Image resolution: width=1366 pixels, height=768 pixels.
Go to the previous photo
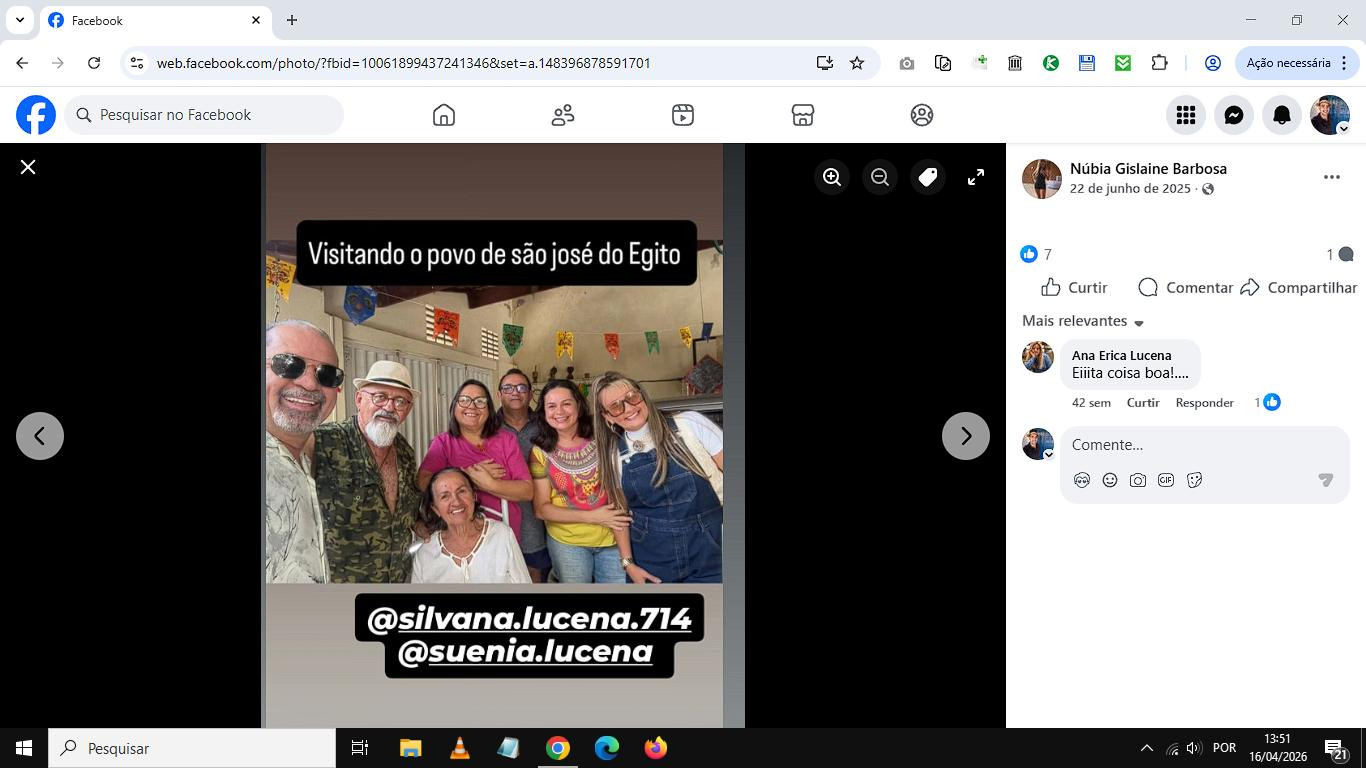point(40,436)
